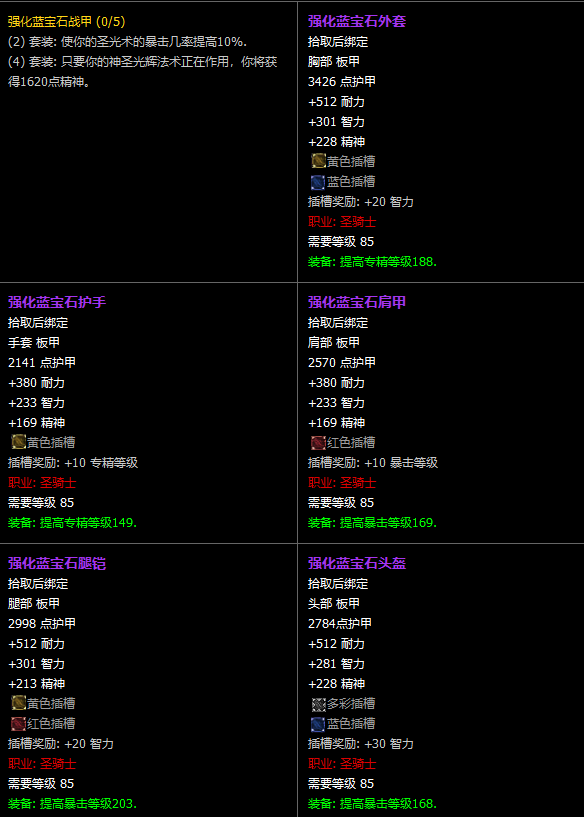584x817 pixels.
Task: Select 插槽奖励: +10 专精等级 on 护手
Action: tap(73, 463)
